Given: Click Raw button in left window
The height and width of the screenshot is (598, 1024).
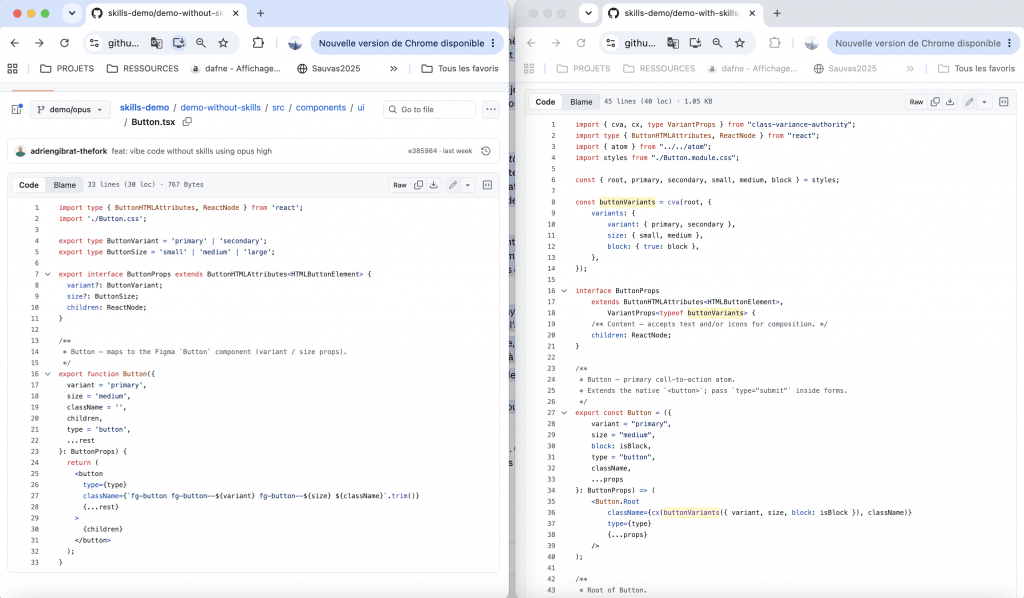Looking at the screenshot, I should pos(400,185).
